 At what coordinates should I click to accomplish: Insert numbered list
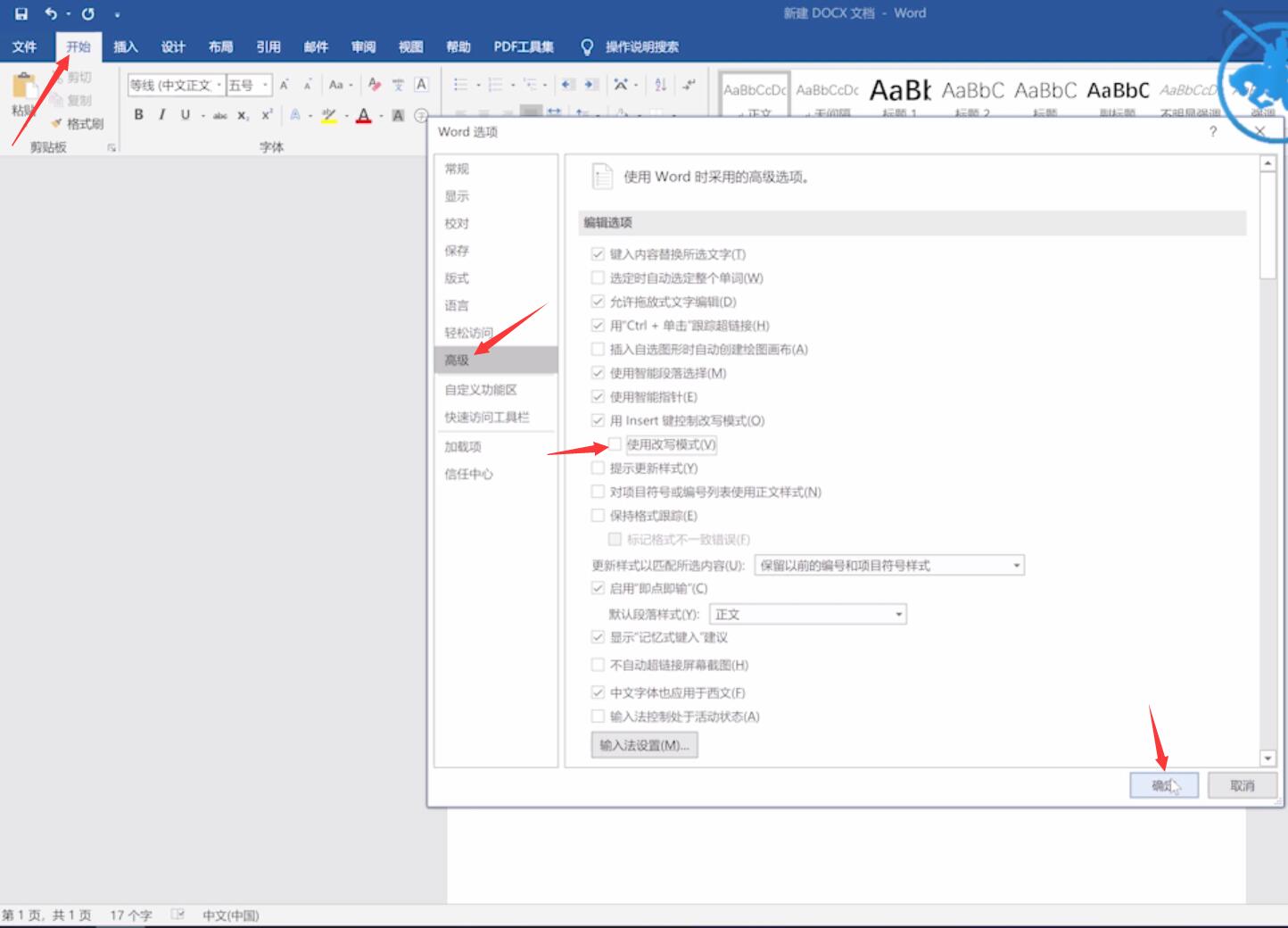495,85
